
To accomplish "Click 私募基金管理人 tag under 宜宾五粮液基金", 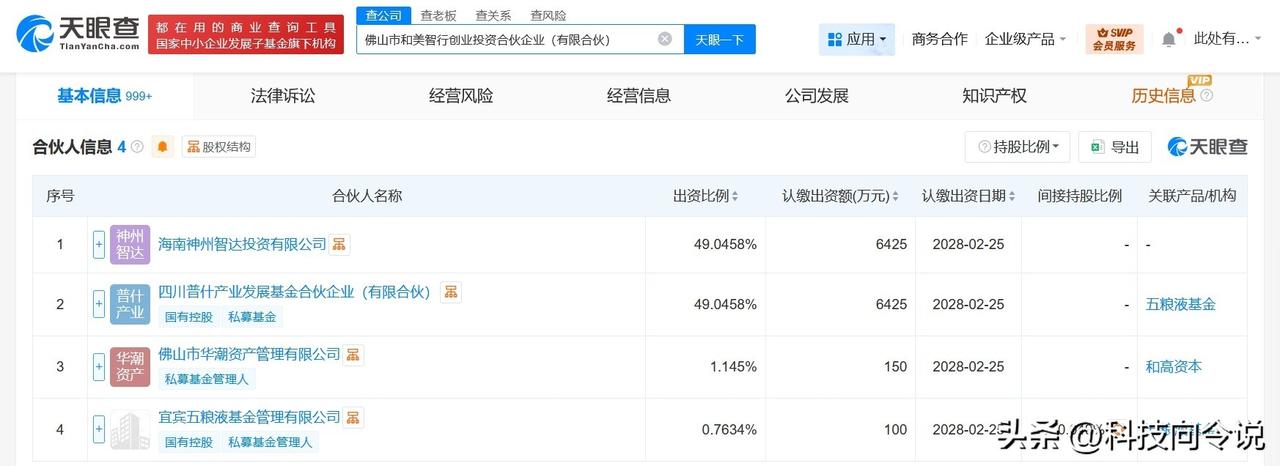I will (x=271, y=442).
